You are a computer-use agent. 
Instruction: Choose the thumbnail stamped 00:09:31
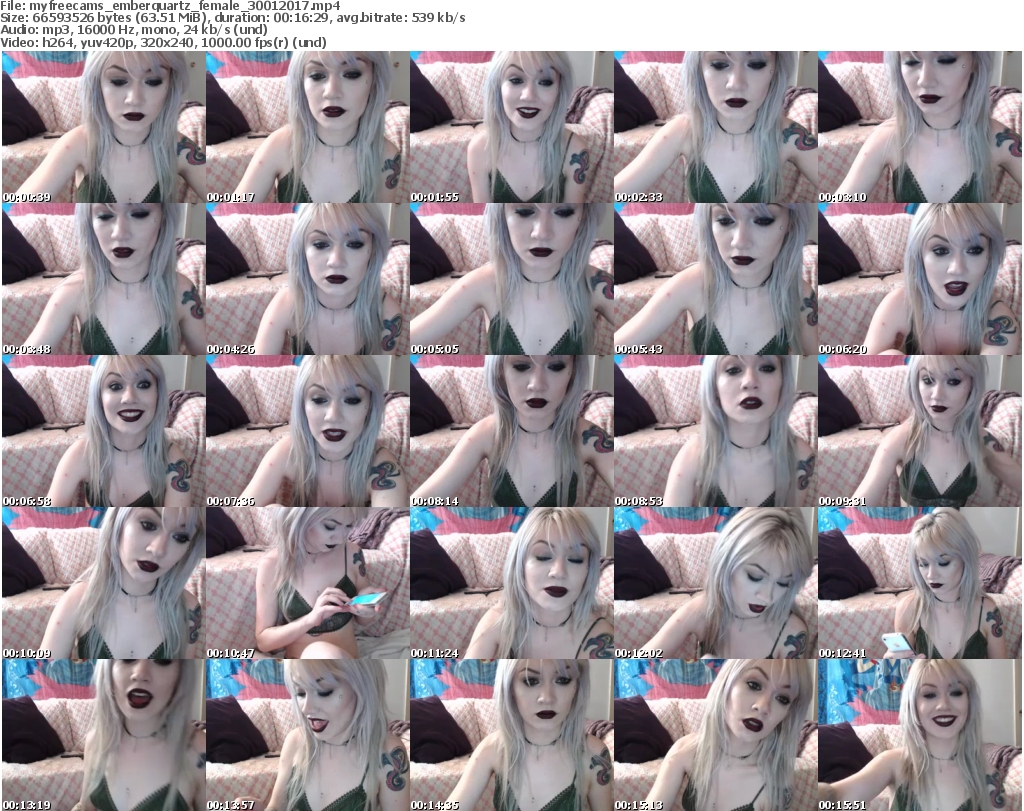pyautogui.click(x=920, y=432)
